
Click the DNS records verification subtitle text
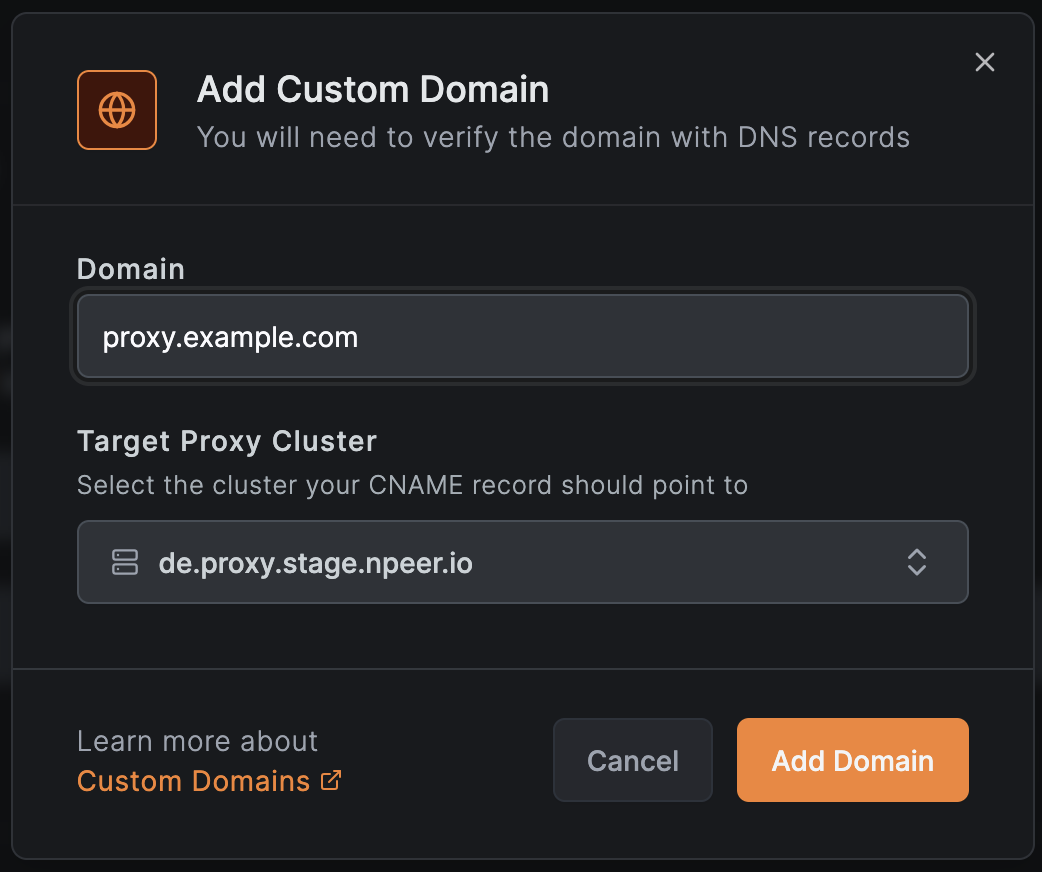point(553,137)
